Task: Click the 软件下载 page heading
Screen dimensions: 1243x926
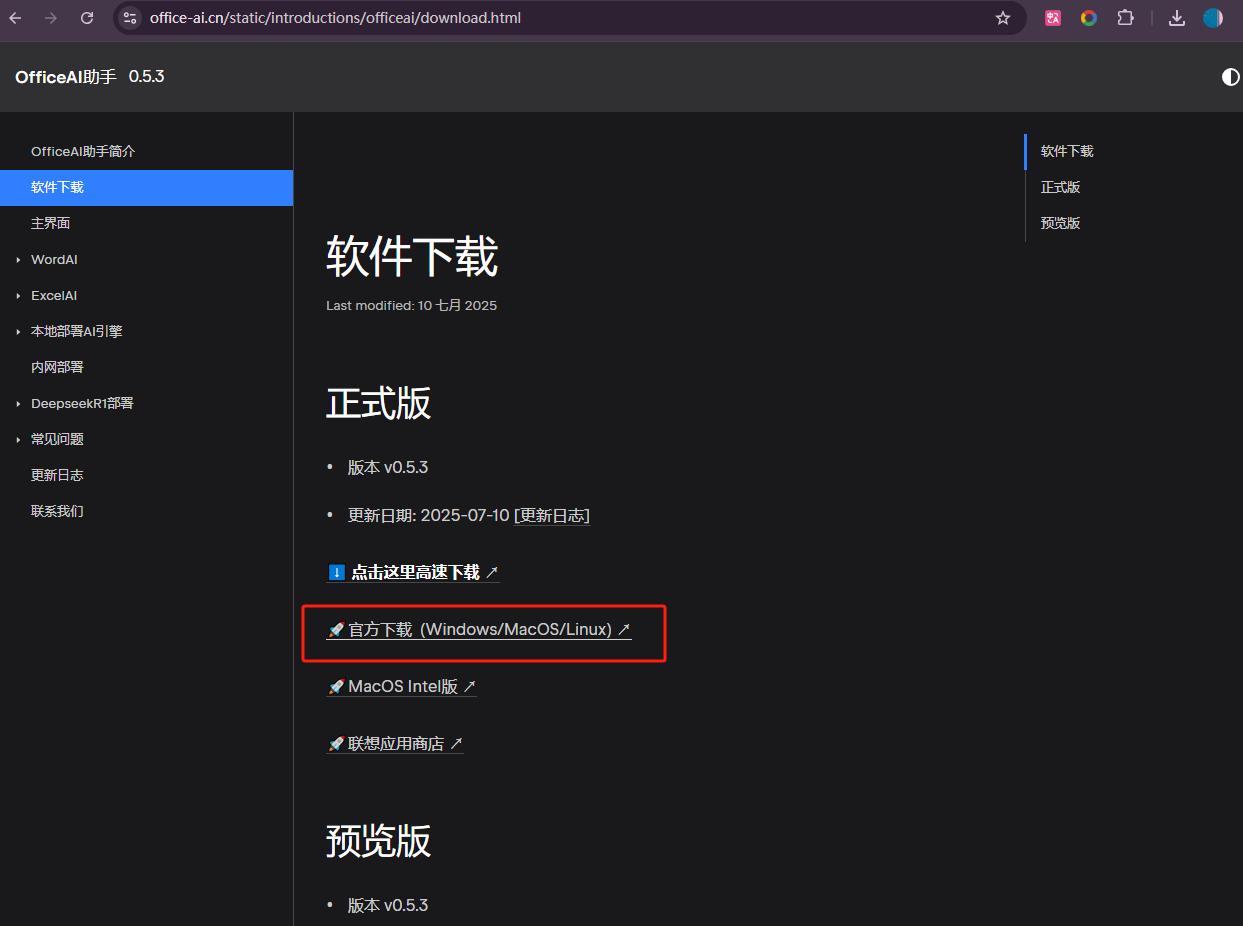Action: 412,257
